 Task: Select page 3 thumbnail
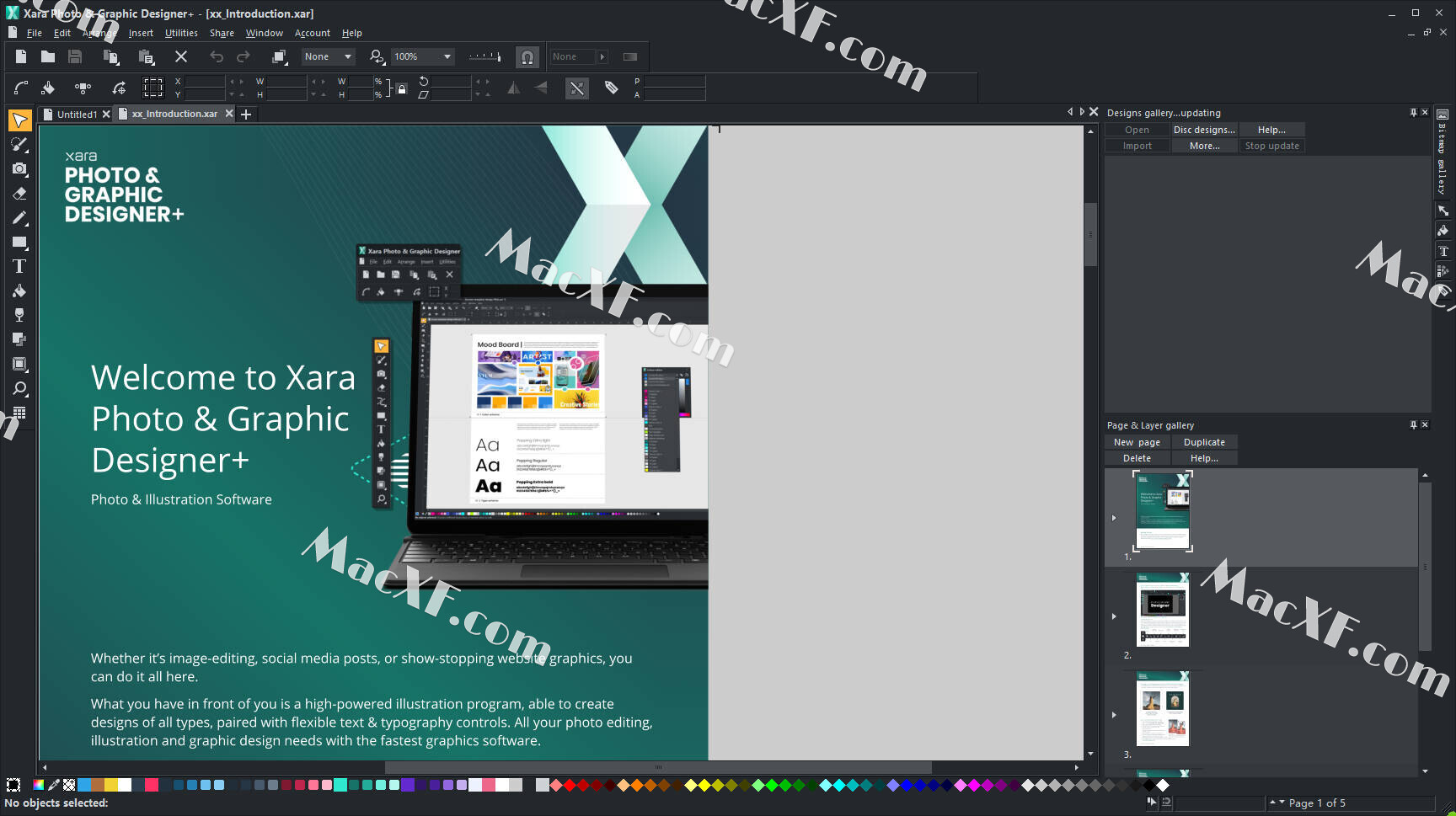pos(1163,708)
